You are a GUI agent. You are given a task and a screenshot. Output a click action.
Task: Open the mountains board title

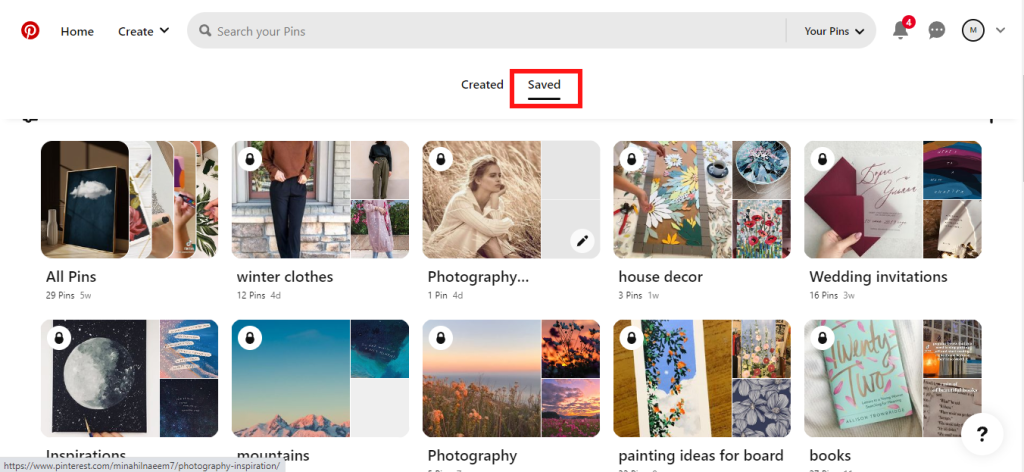point(273,455)
